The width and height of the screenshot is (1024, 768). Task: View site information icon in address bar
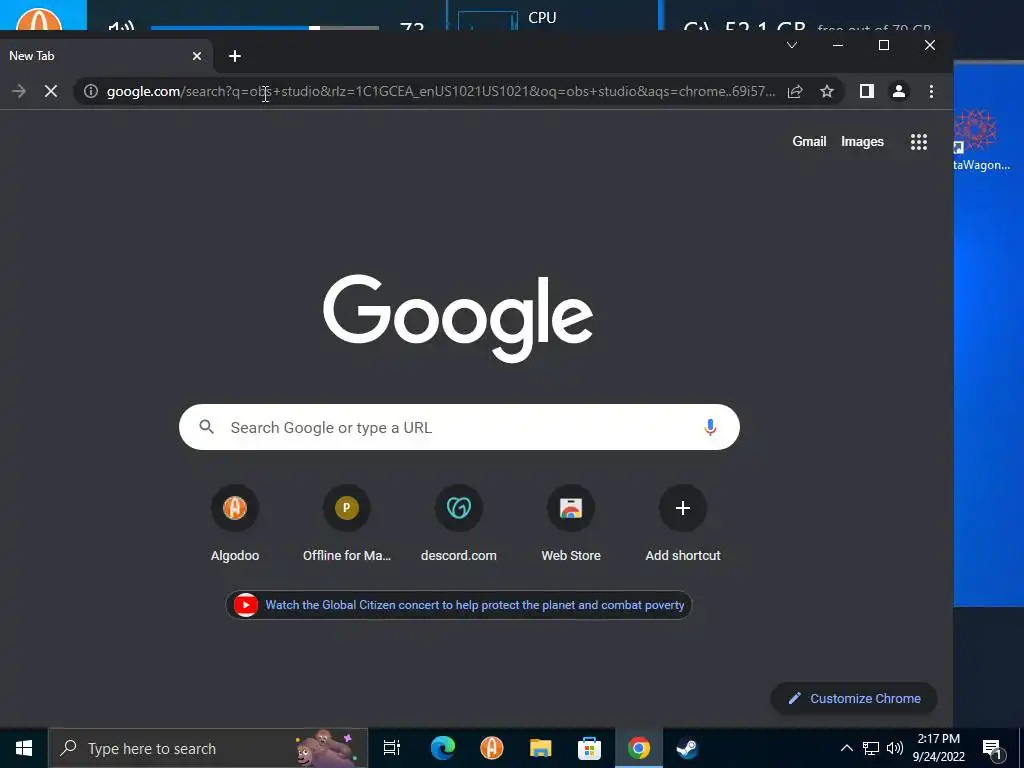(x=91, y=91)
